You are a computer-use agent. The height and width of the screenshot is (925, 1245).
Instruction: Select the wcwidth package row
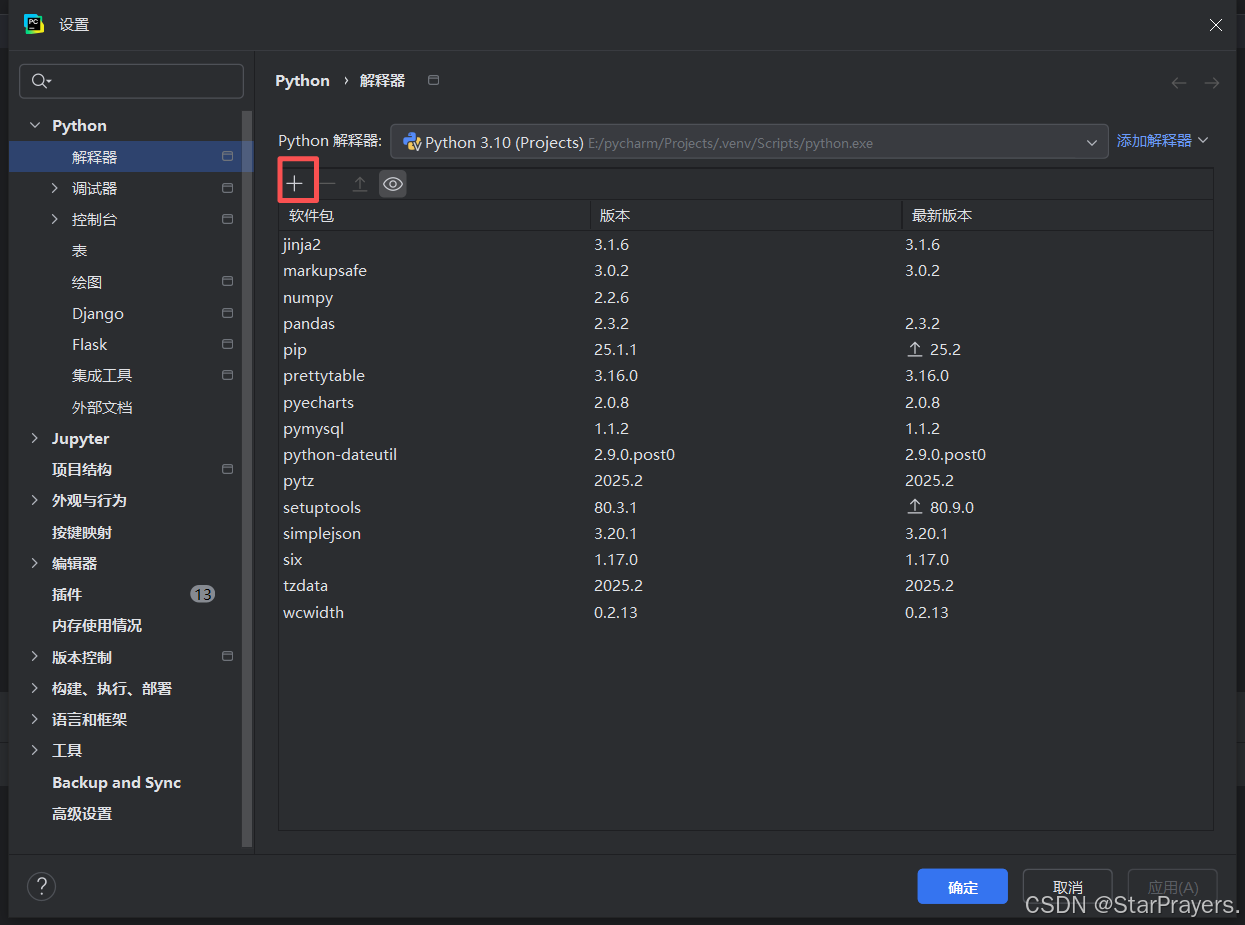[x=746, y=612]
